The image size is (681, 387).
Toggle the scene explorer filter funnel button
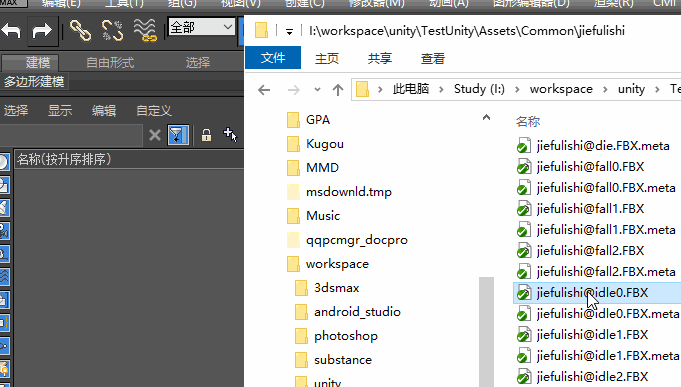(178, 135)
